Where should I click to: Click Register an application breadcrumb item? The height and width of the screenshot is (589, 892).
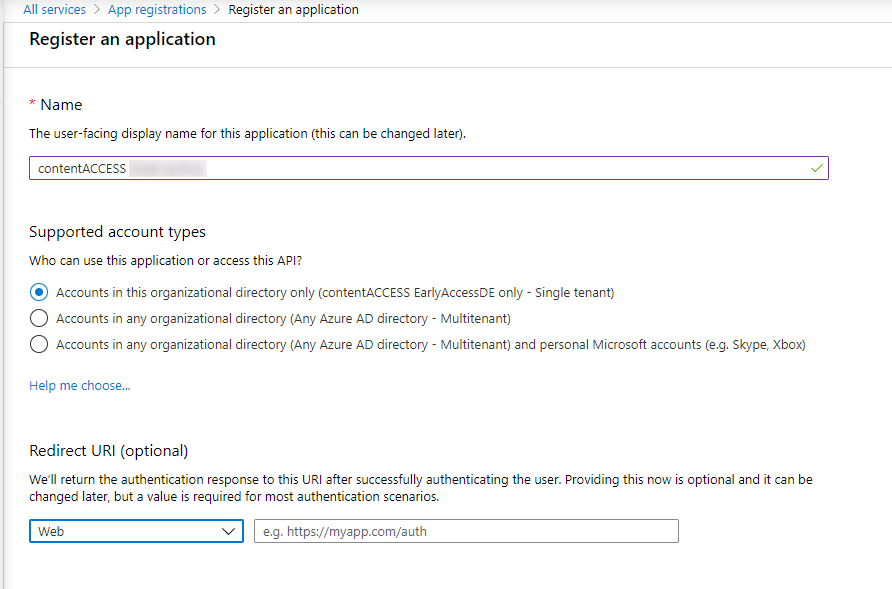(293, 10)
